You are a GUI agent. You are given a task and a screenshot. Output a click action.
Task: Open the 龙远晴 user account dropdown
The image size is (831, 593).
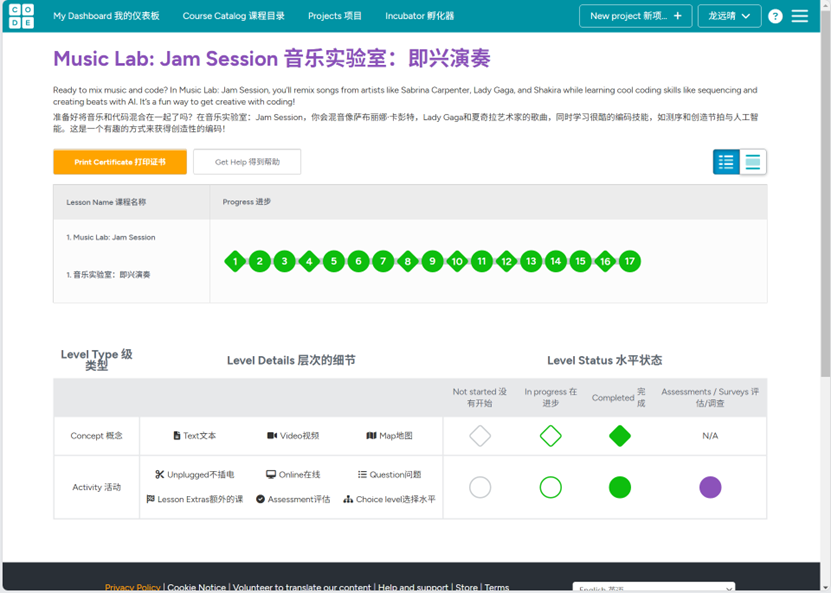tap(729, 16)
